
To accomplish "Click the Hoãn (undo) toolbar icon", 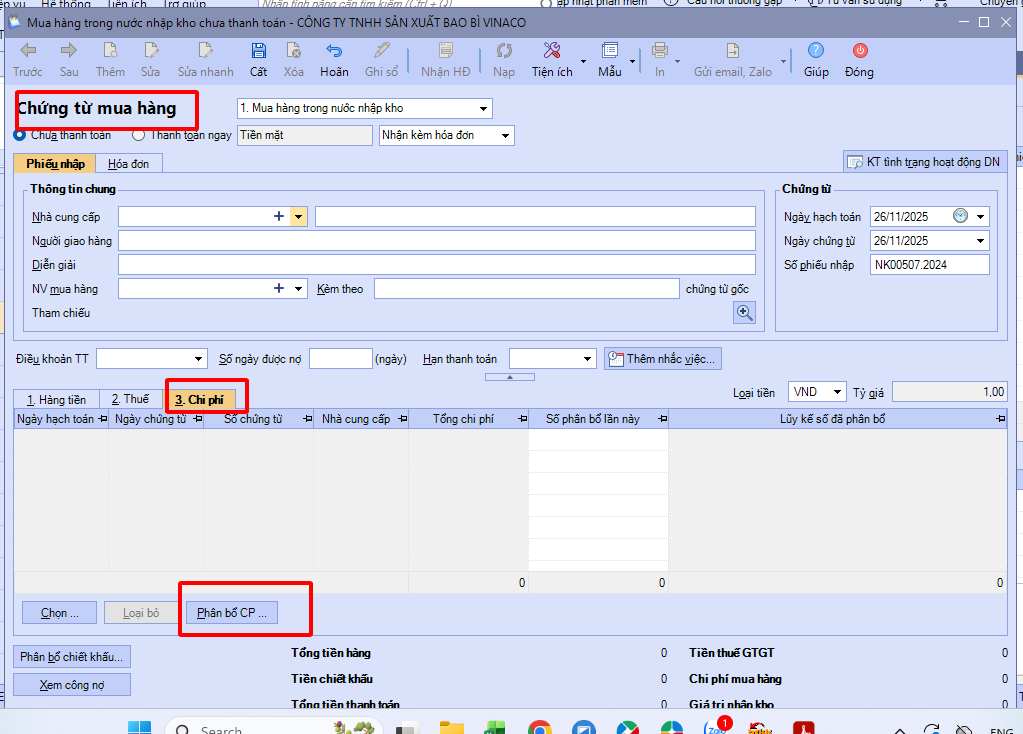I will [x=334, y=52].
